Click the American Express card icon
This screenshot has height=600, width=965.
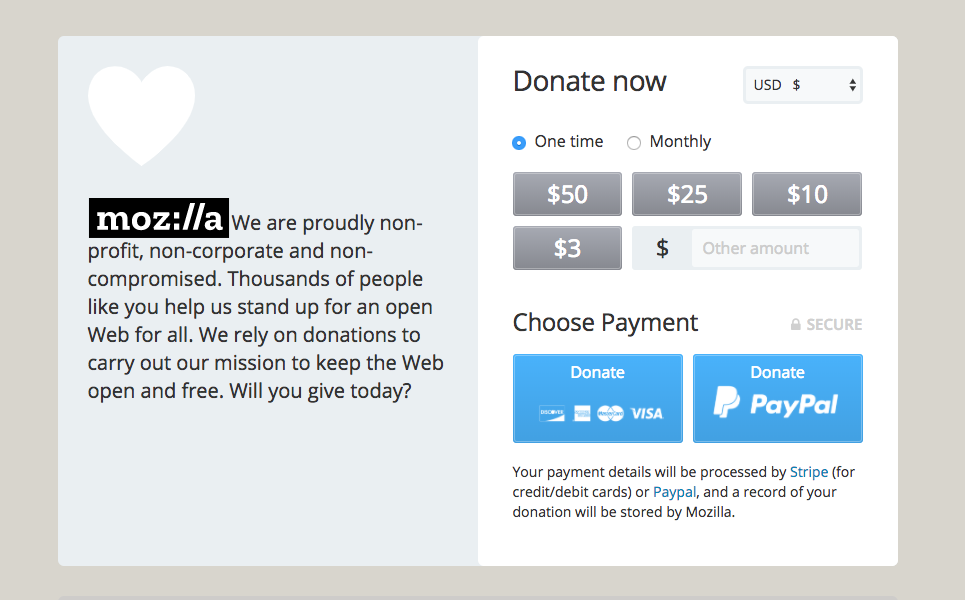click(582, 413)
